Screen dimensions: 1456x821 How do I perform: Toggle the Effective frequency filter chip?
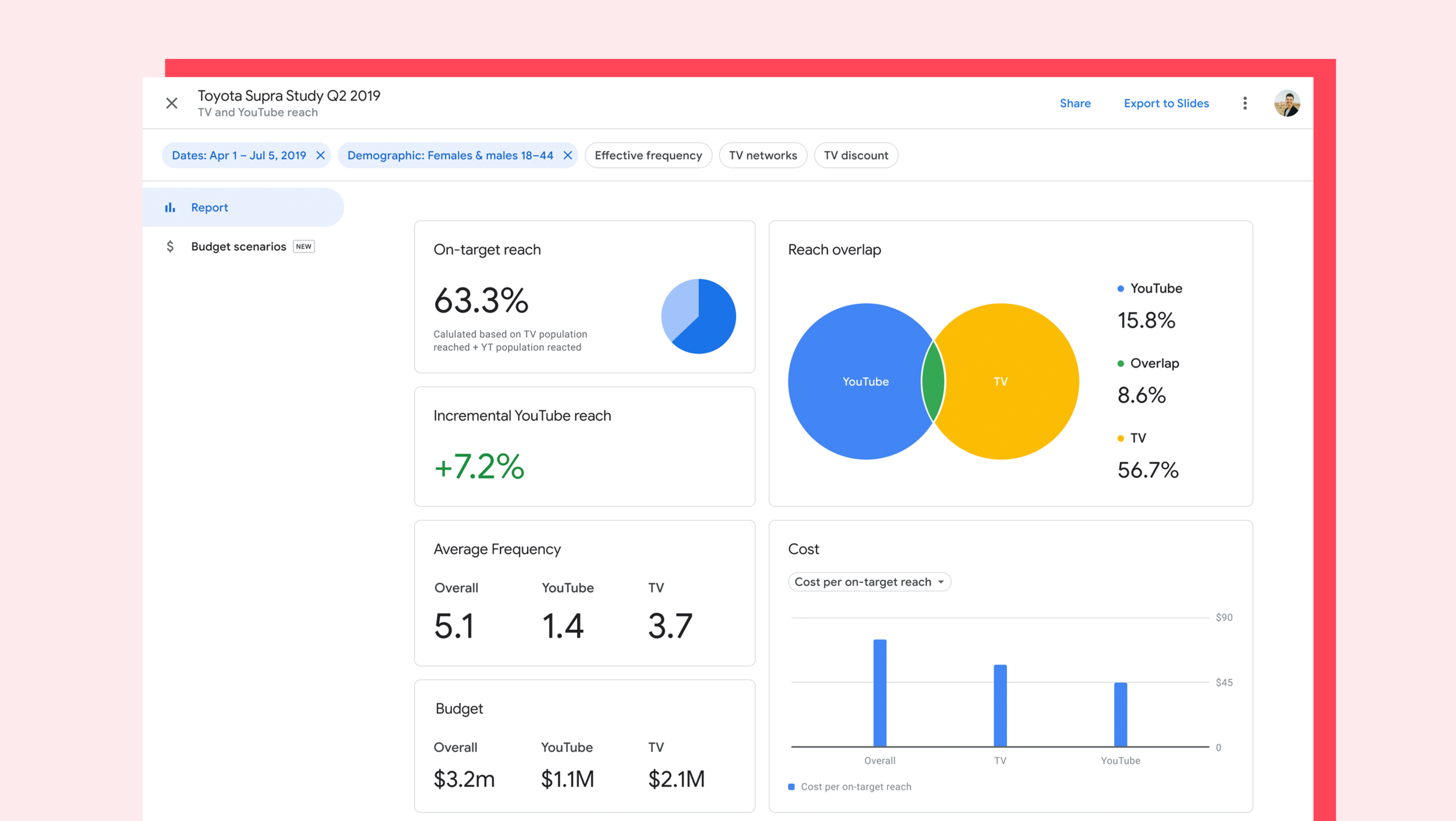coord(648,155)
